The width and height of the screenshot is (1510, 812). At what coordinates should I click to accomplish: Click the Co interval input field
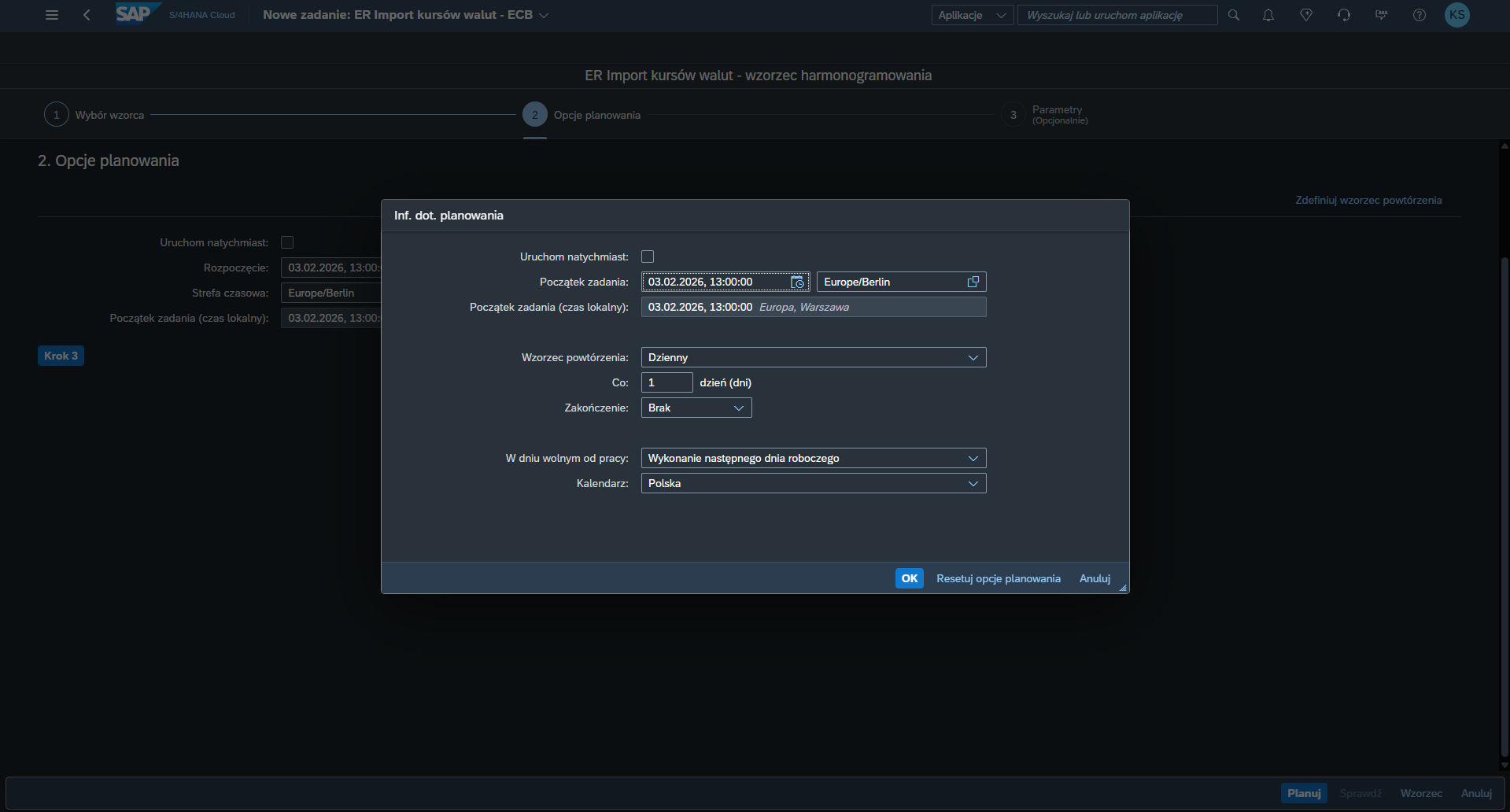point(666,383)
